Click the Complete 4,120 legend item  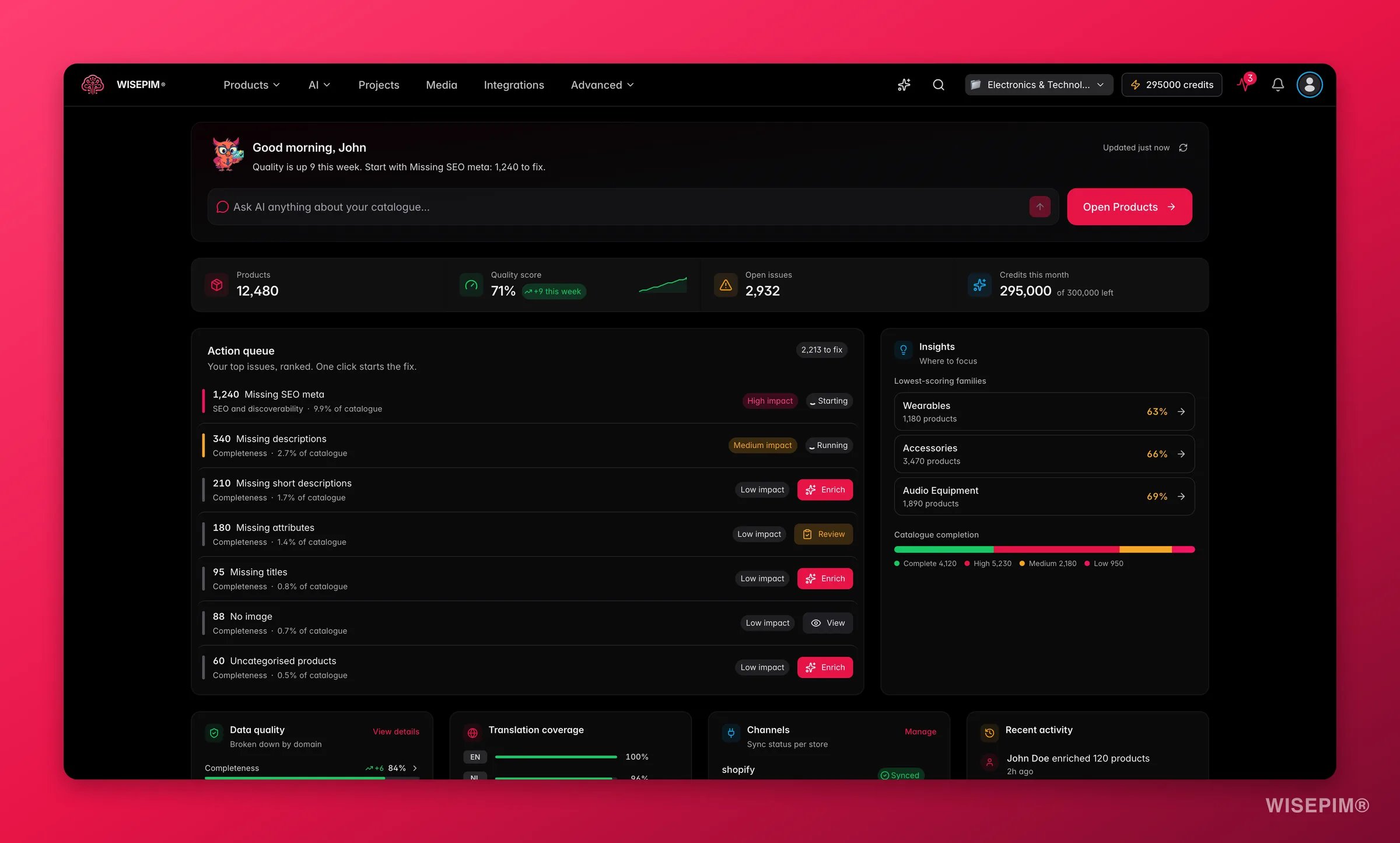click(x=925, y=563)
